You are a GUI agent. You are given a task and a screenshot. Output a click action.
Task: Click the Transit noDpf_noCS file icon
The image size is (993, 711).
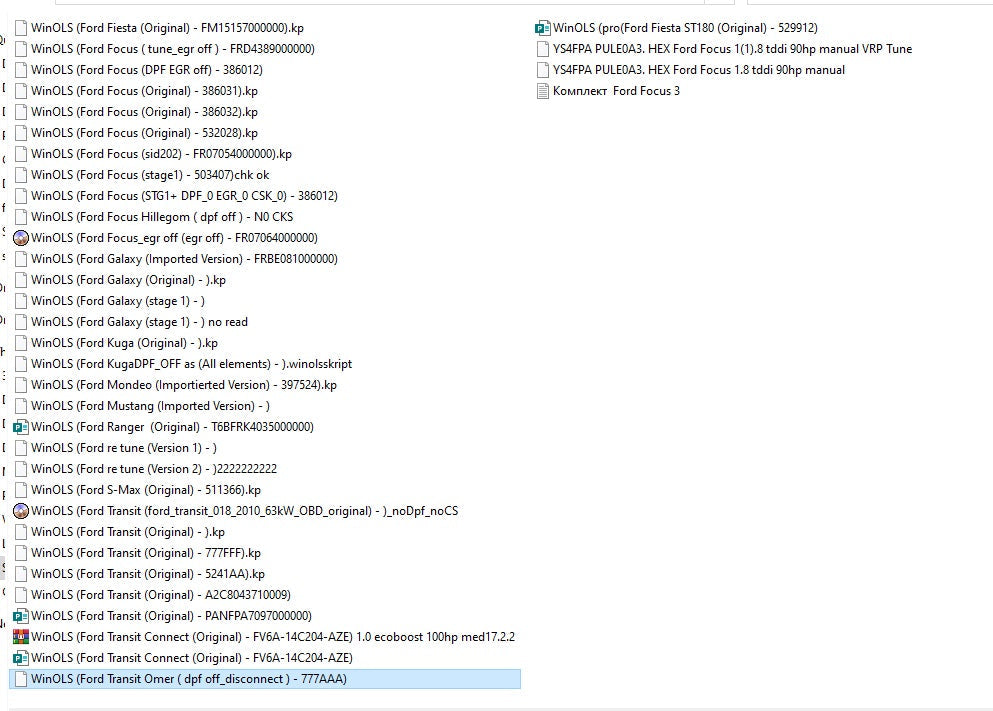[x=20, y=511]
